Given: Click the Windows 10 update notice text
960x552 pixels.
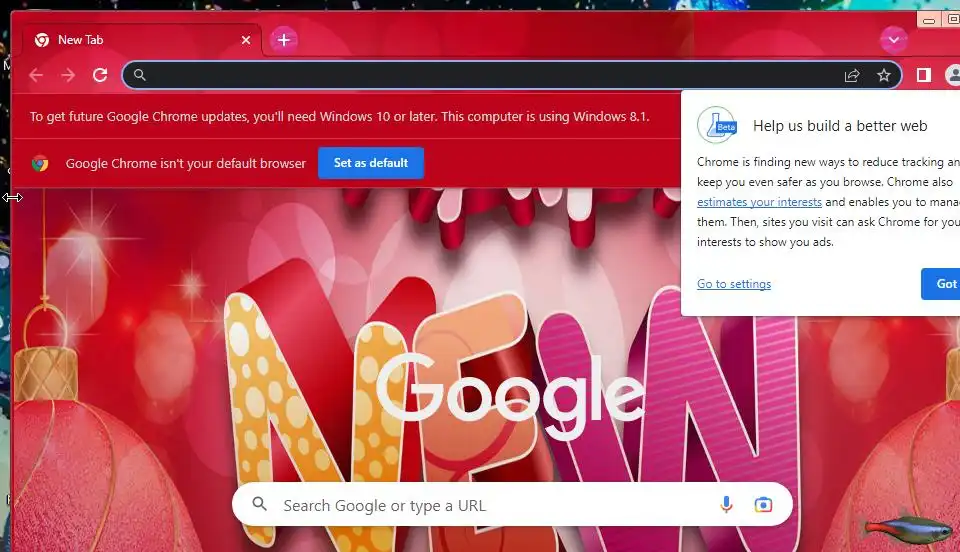Looking at the screenshot, I should coord(339,116).
